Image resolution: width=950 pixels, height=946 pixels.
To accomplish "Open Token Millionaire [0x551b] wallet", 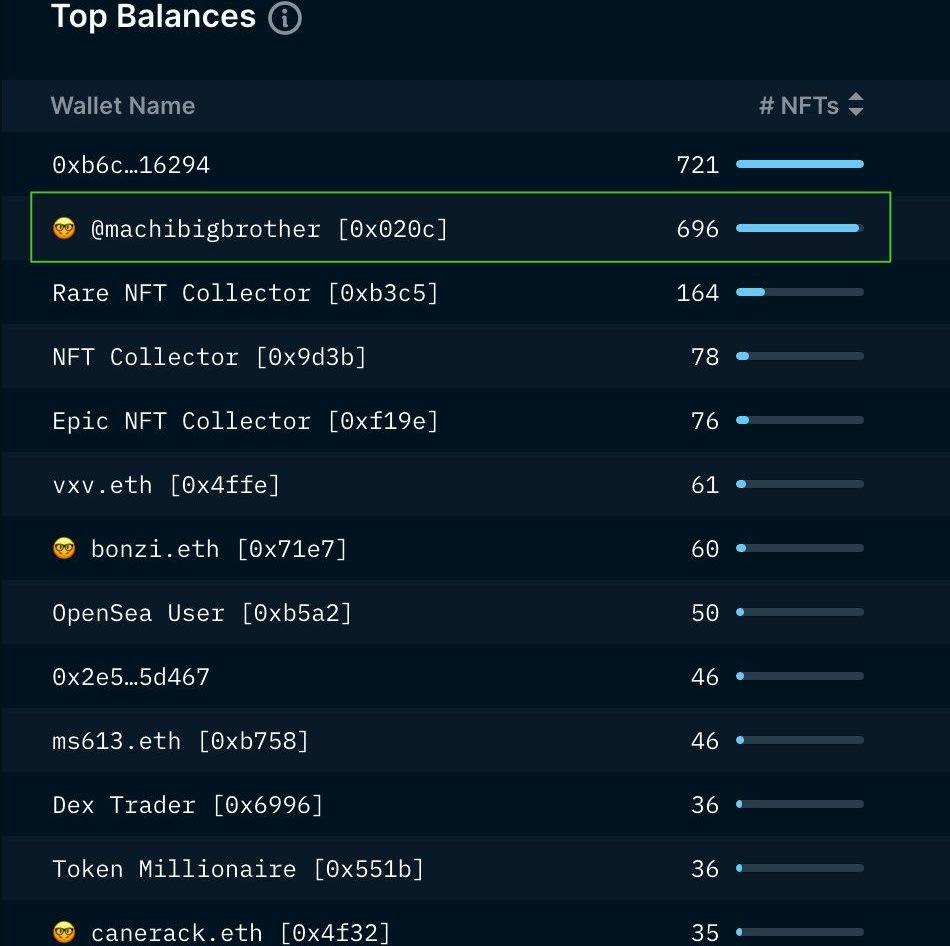I will tap(238, 869).
